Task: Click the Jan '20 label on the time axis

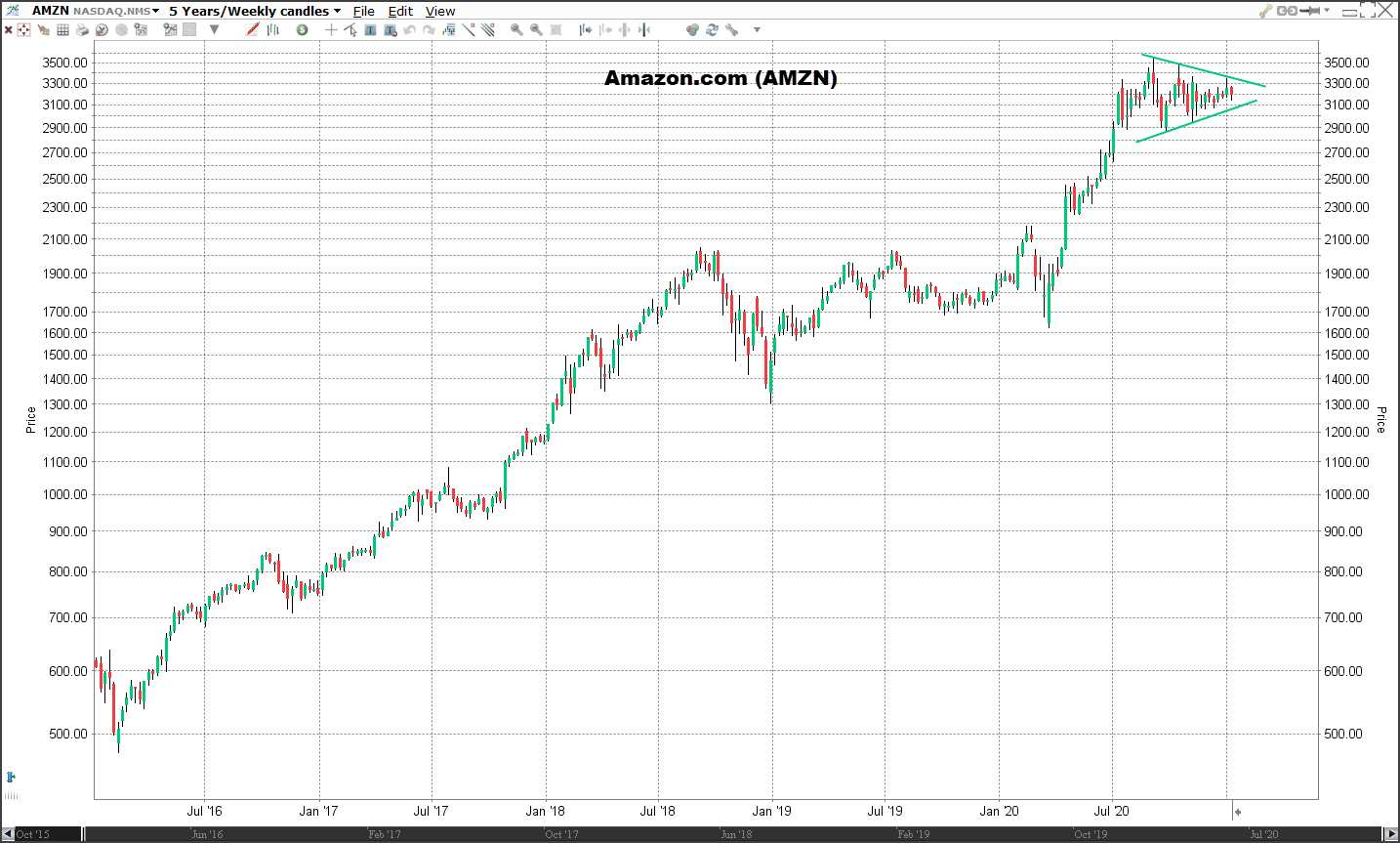Action: (x=999, y=811)
